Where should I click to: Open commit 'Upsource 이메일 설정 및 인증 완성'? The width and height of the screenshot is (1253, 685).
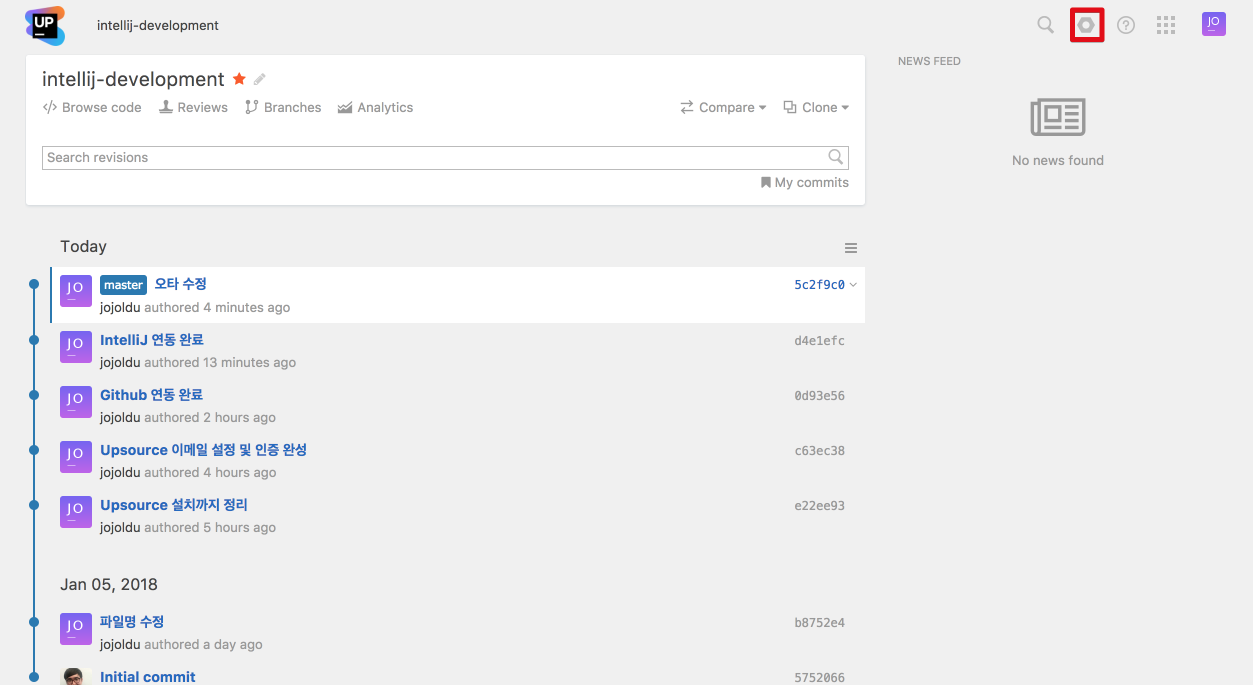(x=203, y=450)
